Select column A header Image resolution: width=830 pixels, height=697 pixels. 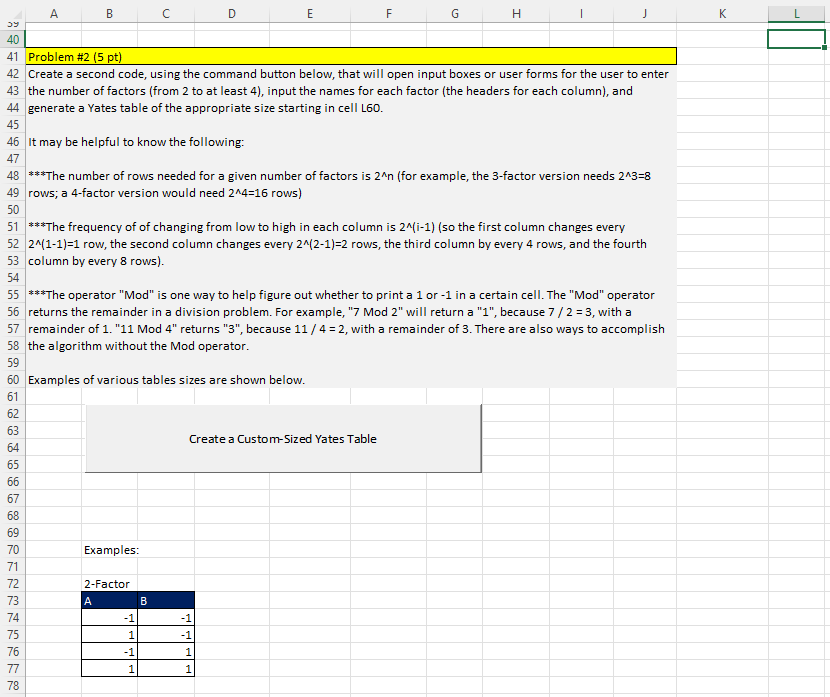pos(53,14)
